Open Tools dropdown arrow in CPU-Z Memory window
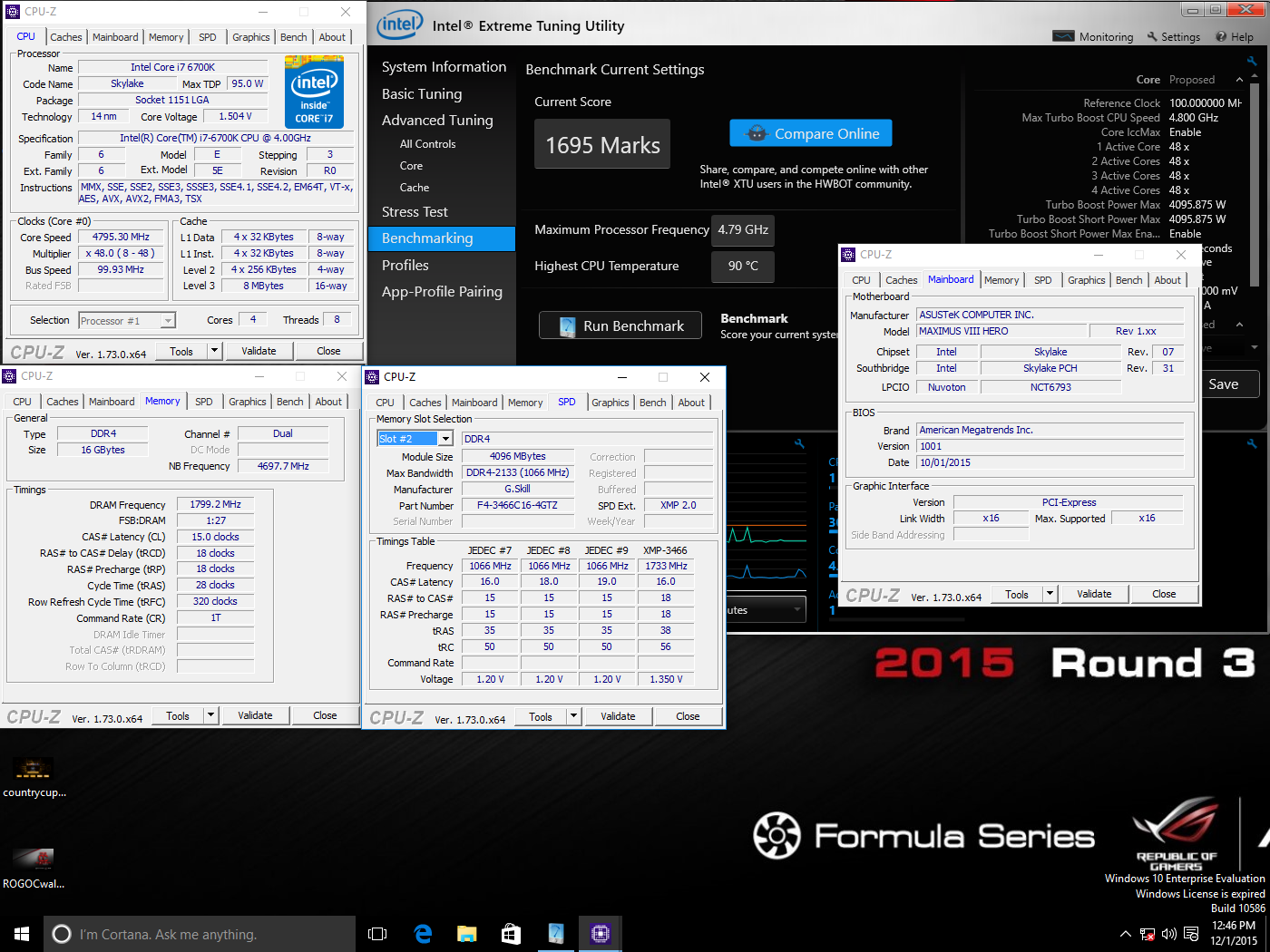This screenshot has height=952, width=1270. pos(211,715)
